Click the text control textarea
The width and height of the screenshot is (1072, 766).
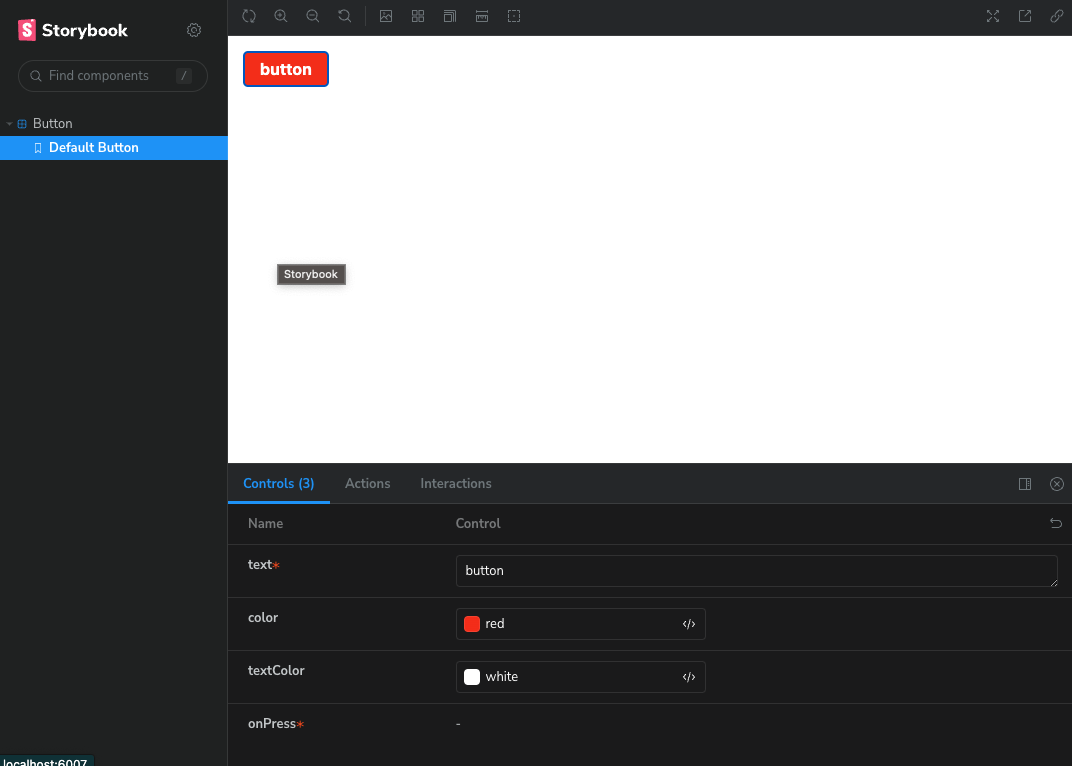click(757, 571)
